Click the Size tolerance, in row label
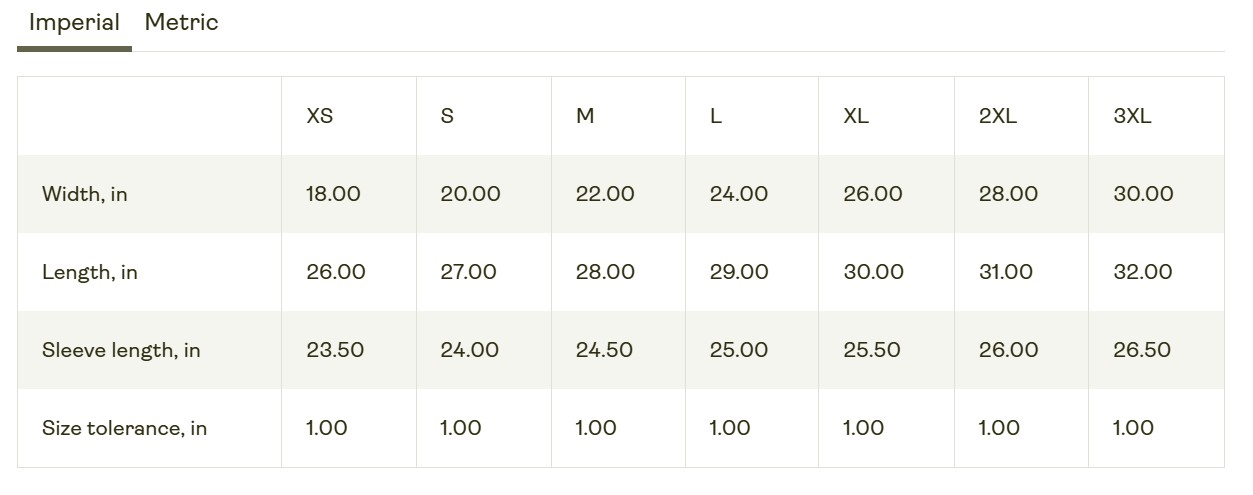The height and width of the screenshot is (495, 1253). [x=124, y=428]
